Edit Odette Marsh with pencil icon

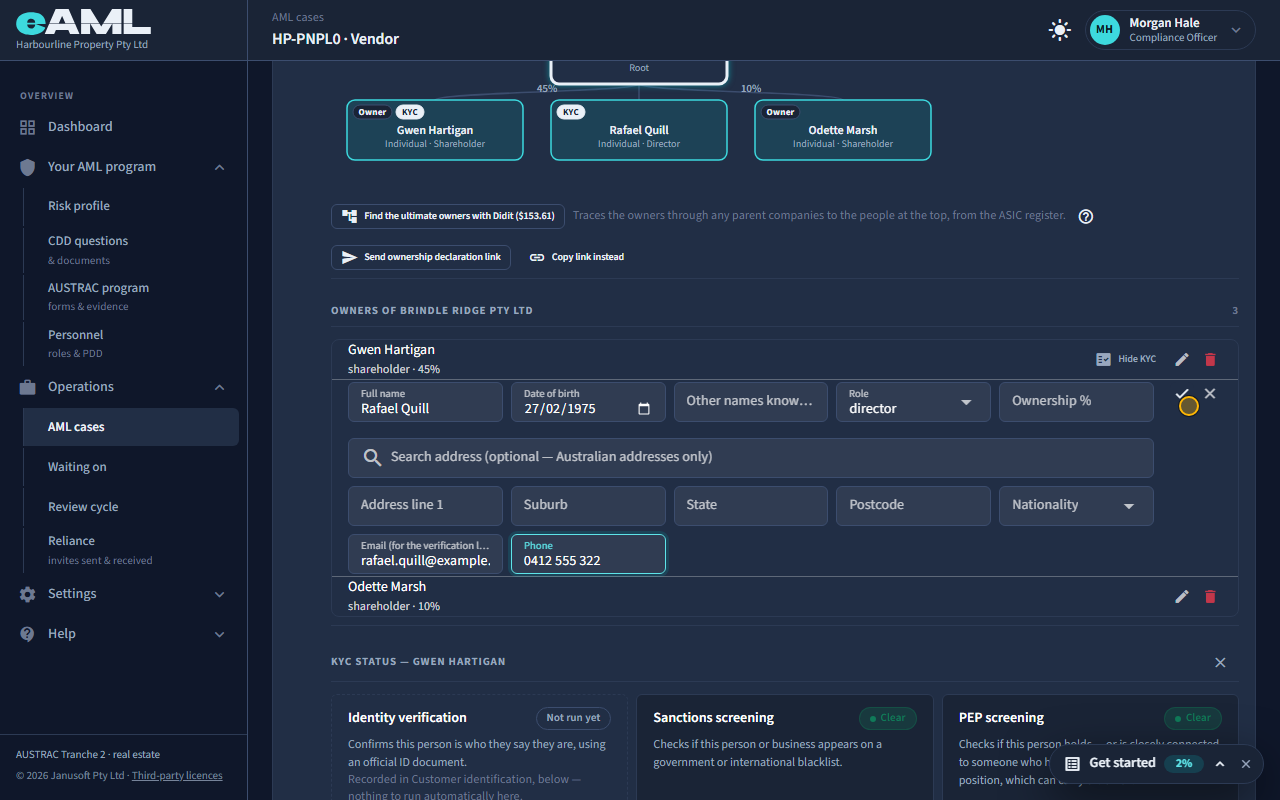[x=1182, y=596]
